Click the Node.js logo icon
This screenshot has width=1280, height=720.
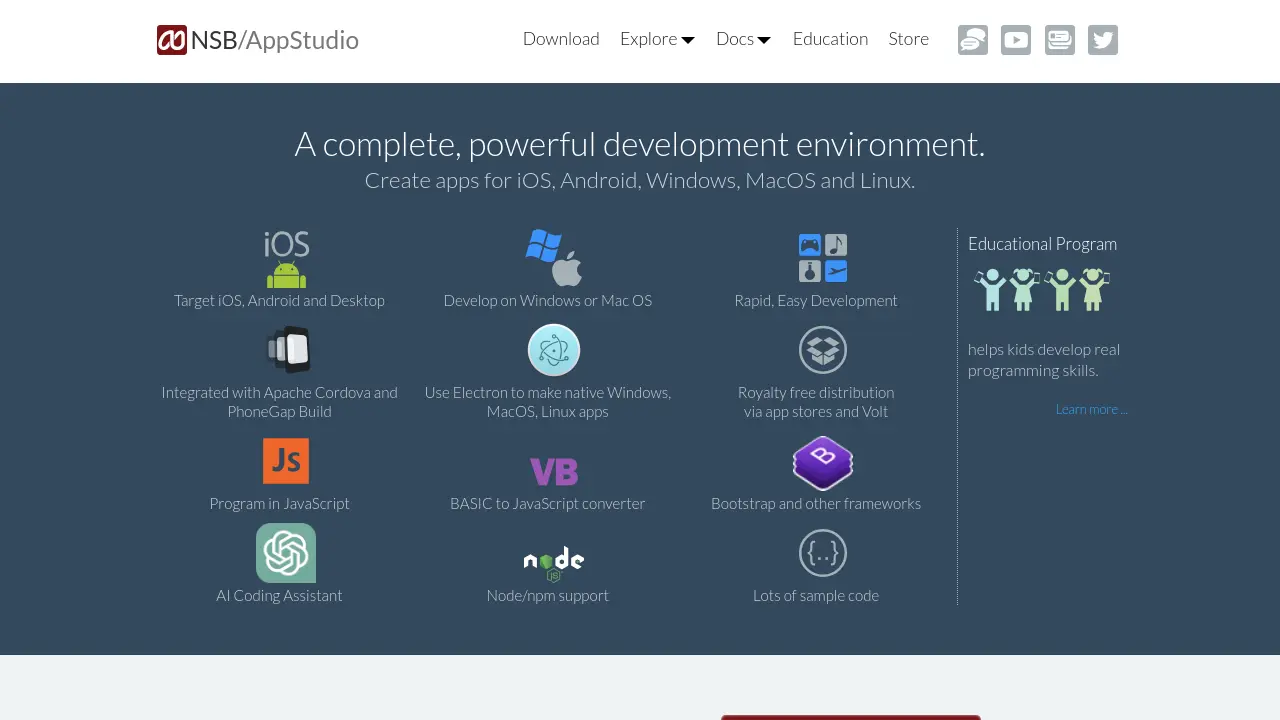click(554, 564)
